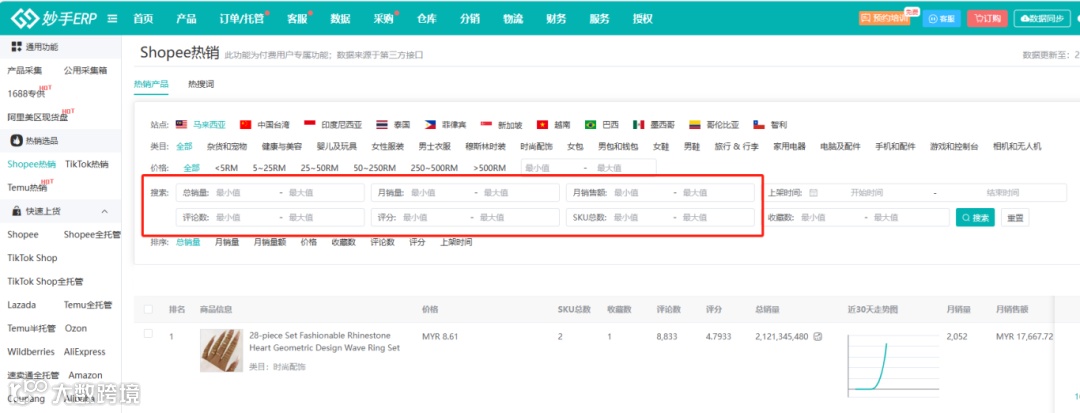Click the orange 预约培训 button
The width and height of the screenshot is (1080, 413).
[x=884, y=19]
